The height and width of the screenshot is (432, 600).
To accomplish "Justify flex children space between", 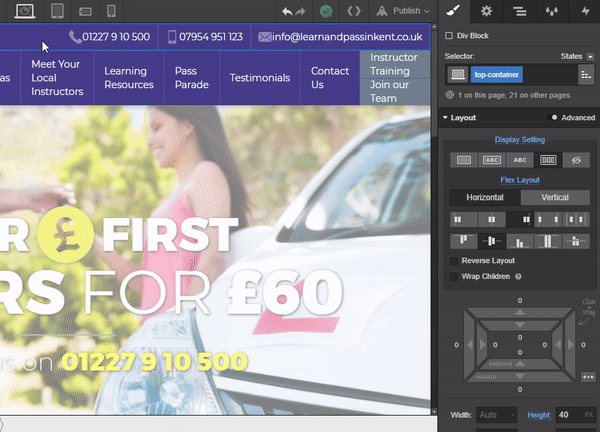I will (548, 220).
